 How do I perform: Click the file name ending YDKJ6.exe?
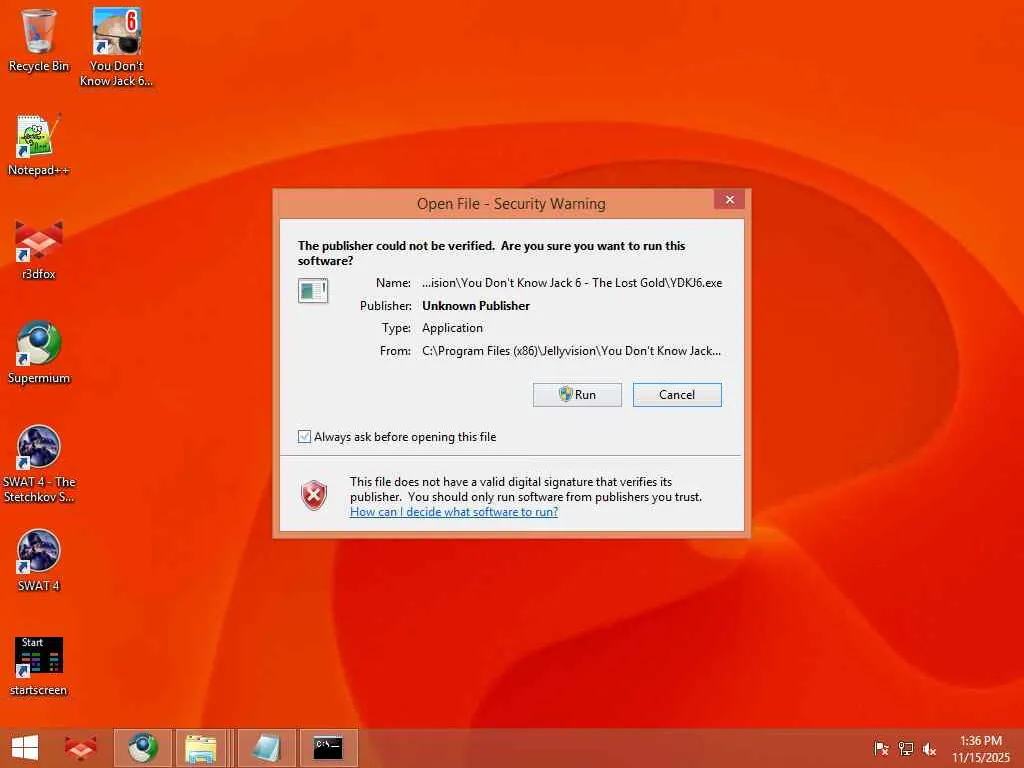point(572,283)
